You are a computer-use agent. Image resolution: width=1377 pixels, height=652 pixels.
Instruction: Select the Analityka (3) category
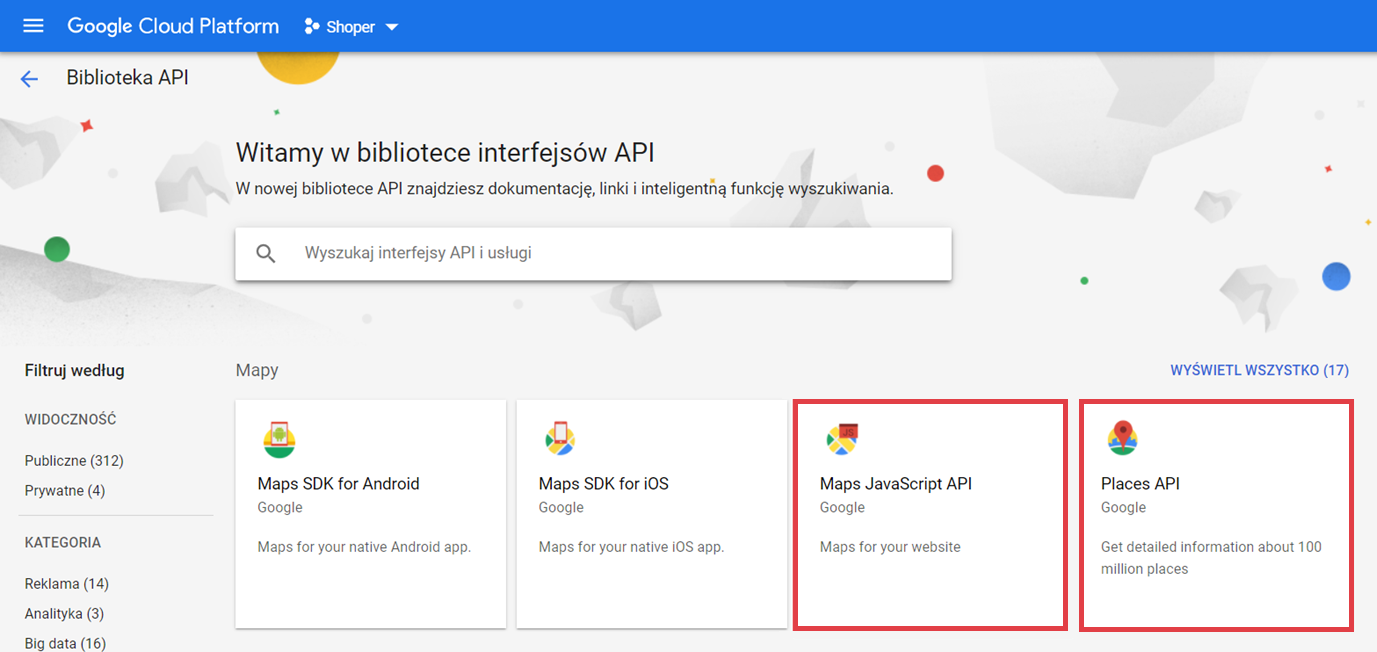(x=65, y=614)
